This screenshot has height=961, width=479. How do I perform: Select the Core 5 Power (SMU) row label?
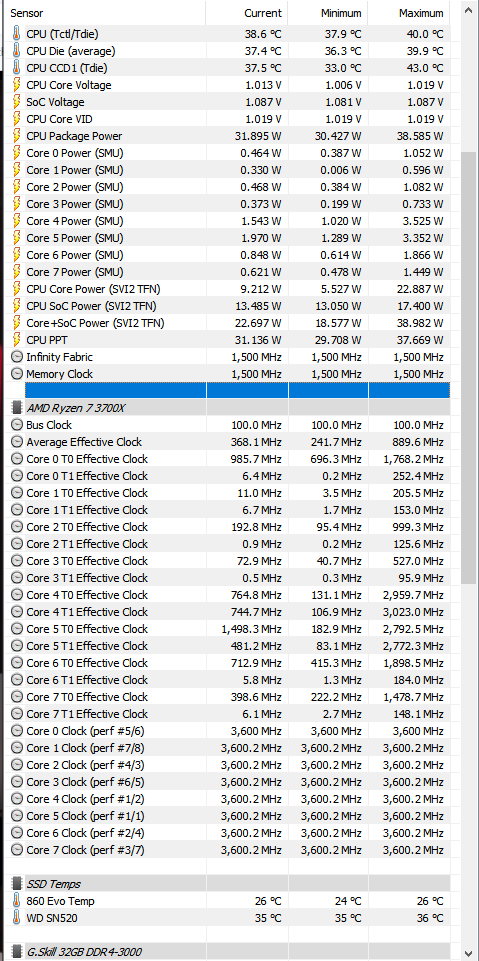tap(75, 238)
